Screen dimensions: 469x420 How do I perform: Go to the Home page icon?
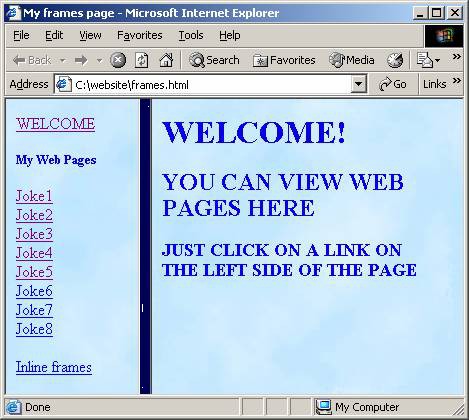[x=166, y=60]
